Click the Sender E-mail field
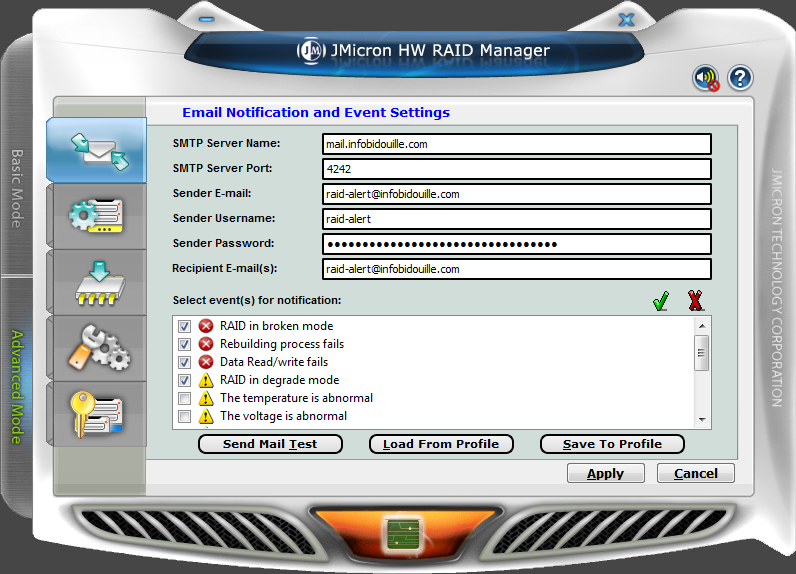This screenshot has height=574, width=796. tap(517, 194)
